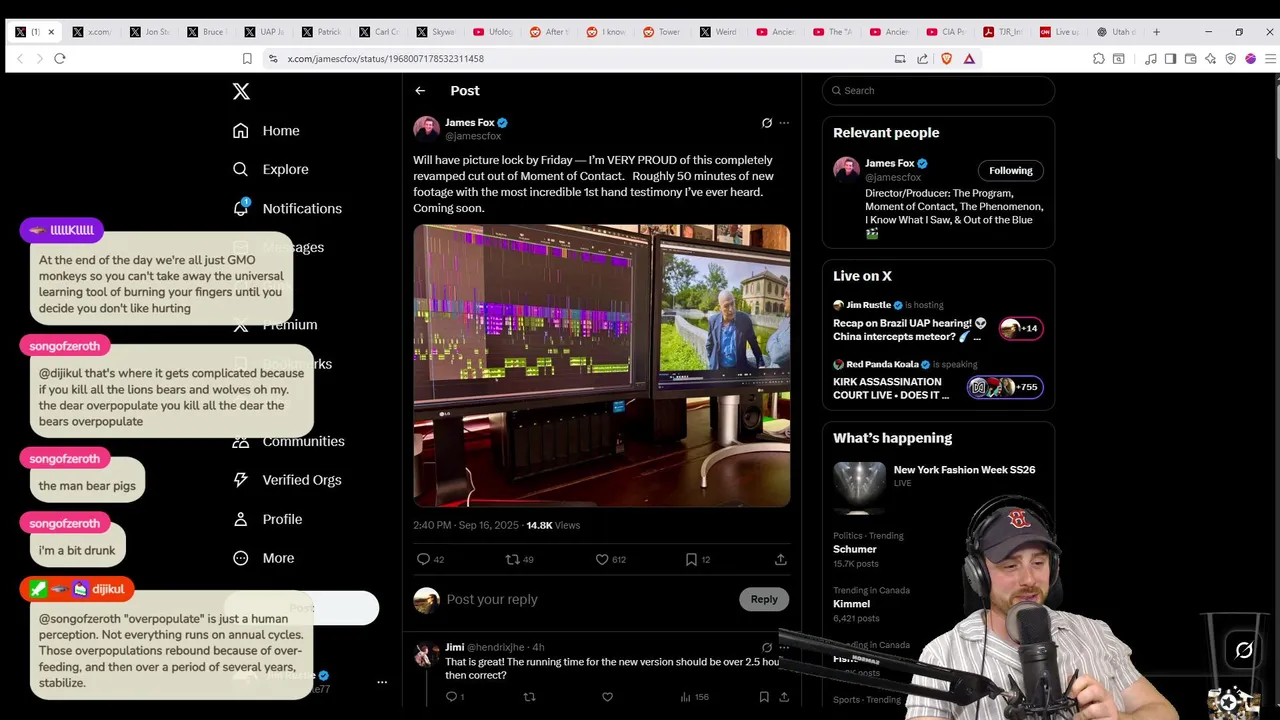
Task: Reload the page in the browser
Action: coord(60,59)
